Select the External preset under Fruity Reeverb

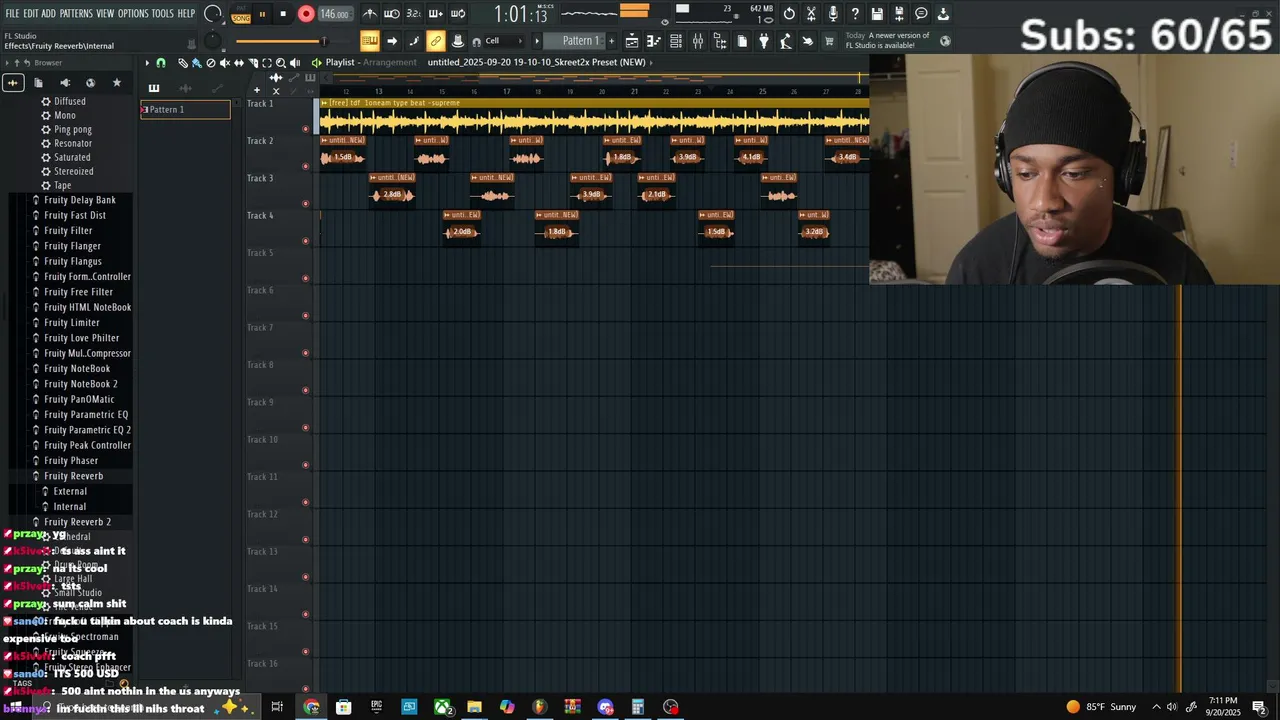pyautogui.click(x=69, y=492)
